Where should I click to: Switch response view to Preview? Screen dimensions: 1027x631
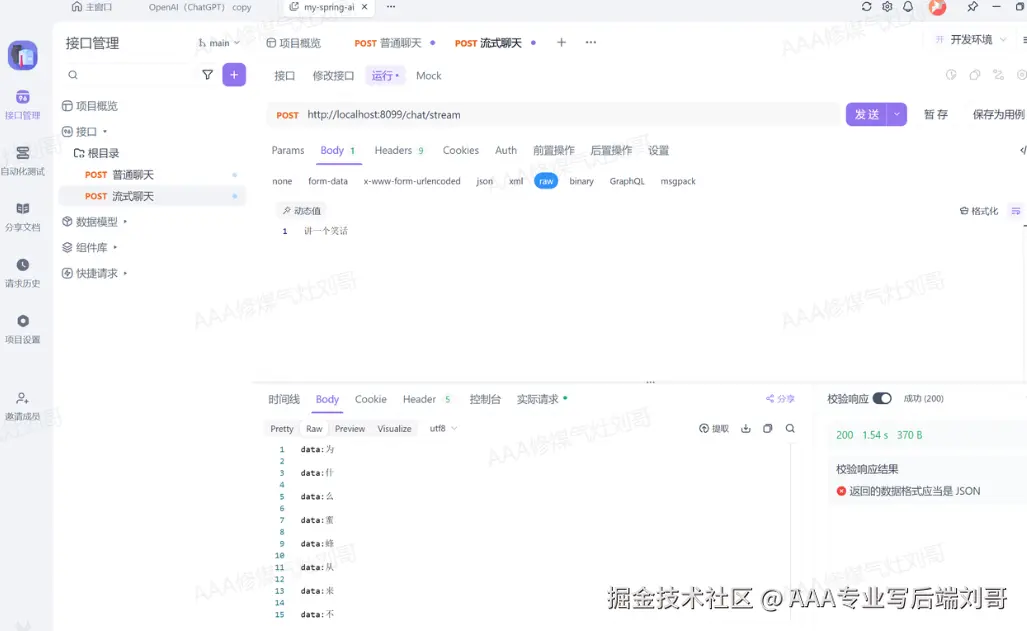[350, 429]
